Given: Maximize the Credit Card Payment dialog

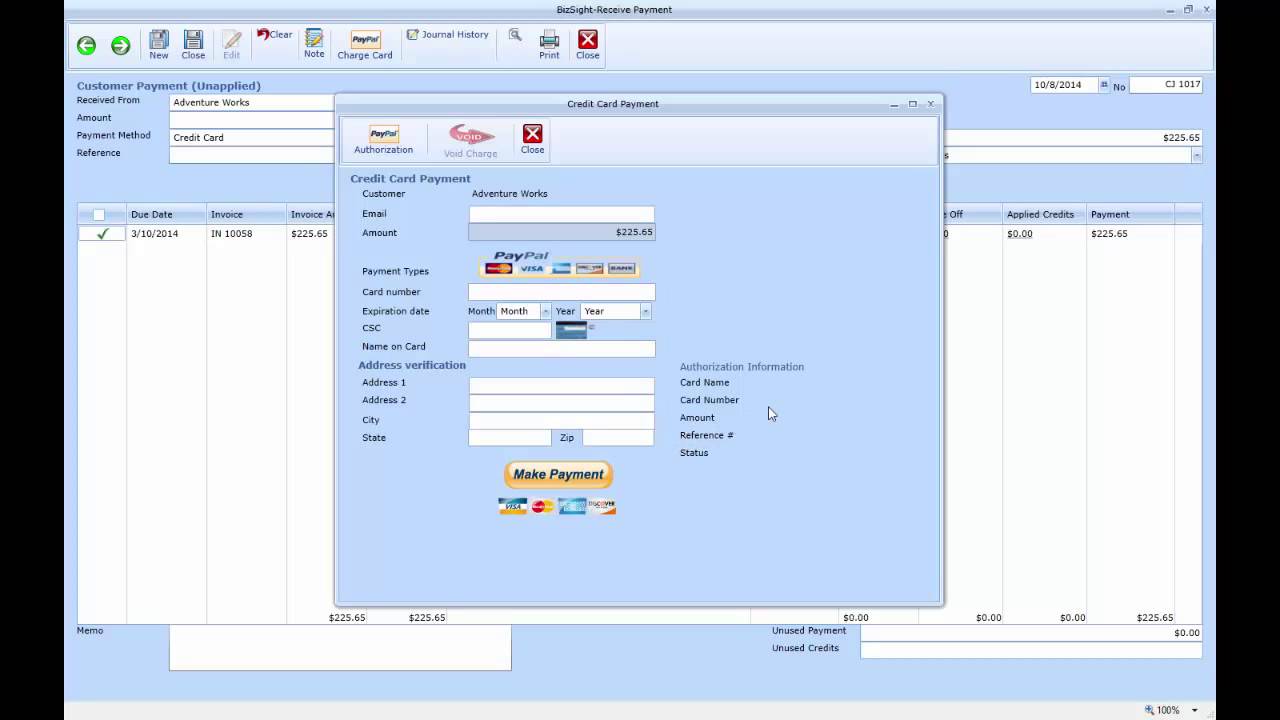Looking at the screenshot, I should (912, 103).
